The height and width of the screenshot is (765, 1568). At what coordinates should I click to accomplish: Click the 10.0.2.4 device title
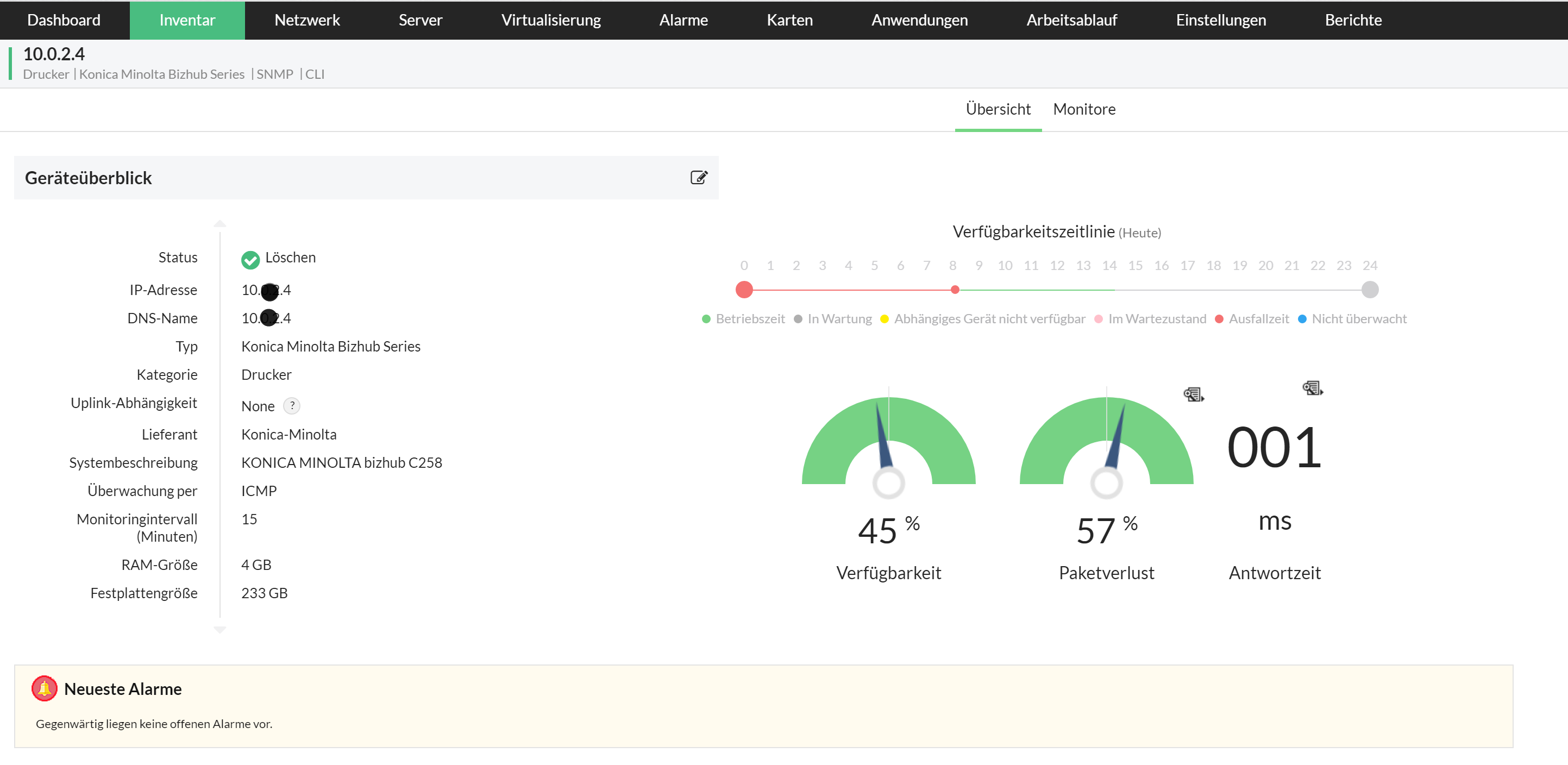[54, 54]
